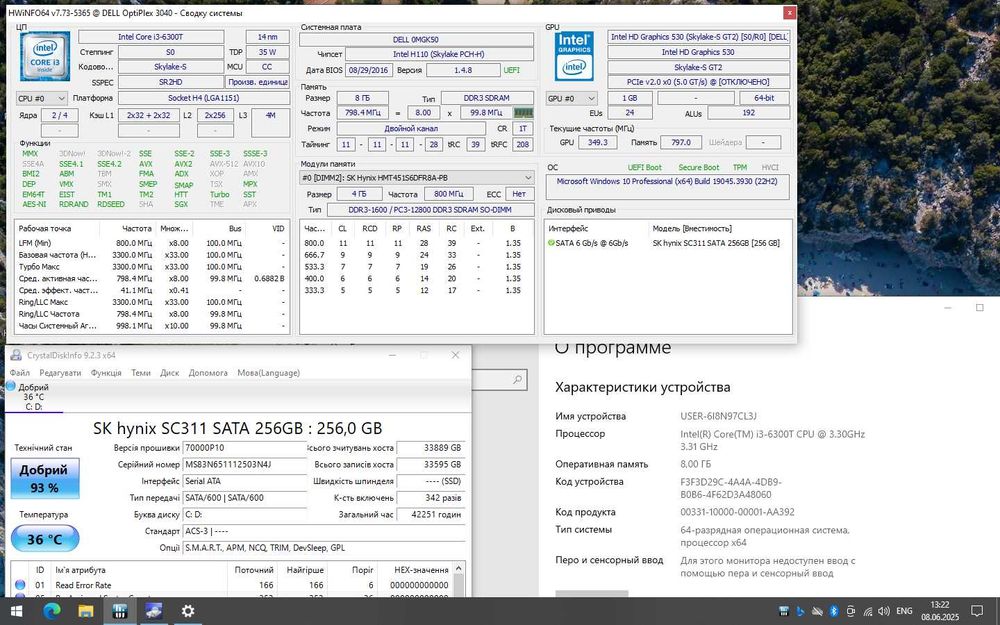Open the Windows Start menu
Image resolution: width=1000 pixels, height=625 pixels.
(x=16, y=611)
